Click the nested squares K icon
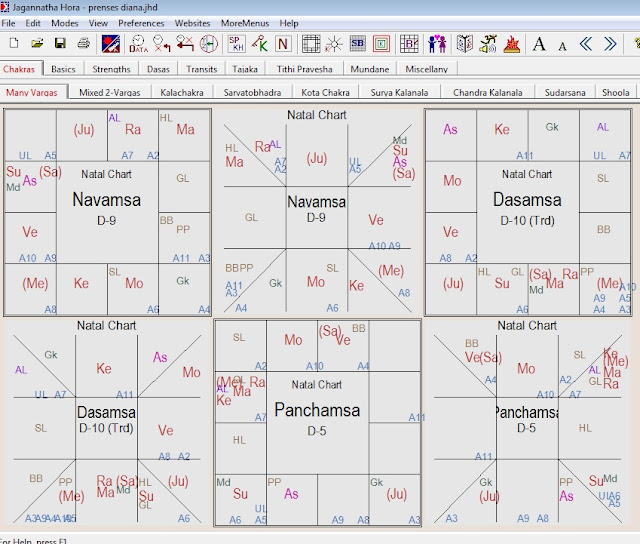The width and height of the screenshot is (640, 544). tap(381, 44)
